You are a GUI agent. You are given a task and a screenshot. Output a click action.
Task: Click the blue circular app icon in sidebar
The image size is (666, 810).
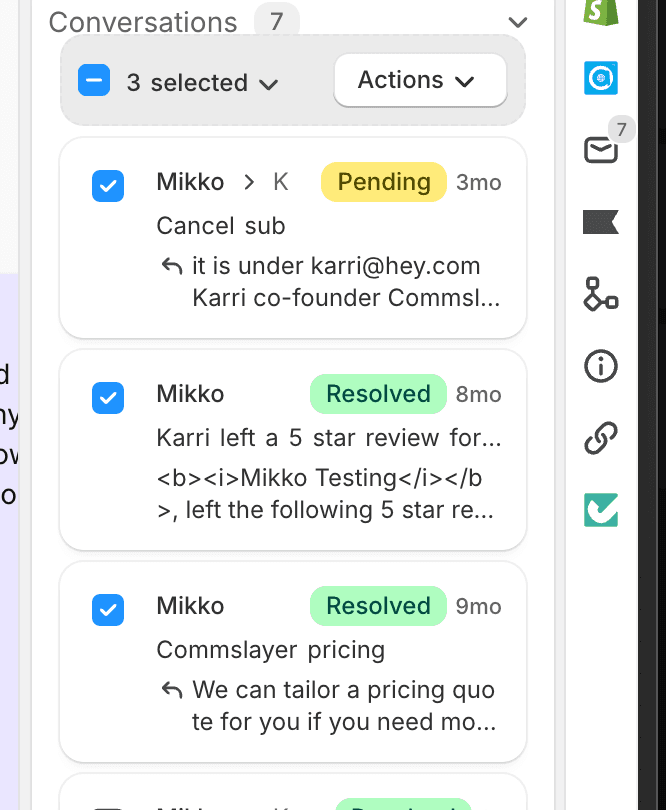tap(600, 78)
